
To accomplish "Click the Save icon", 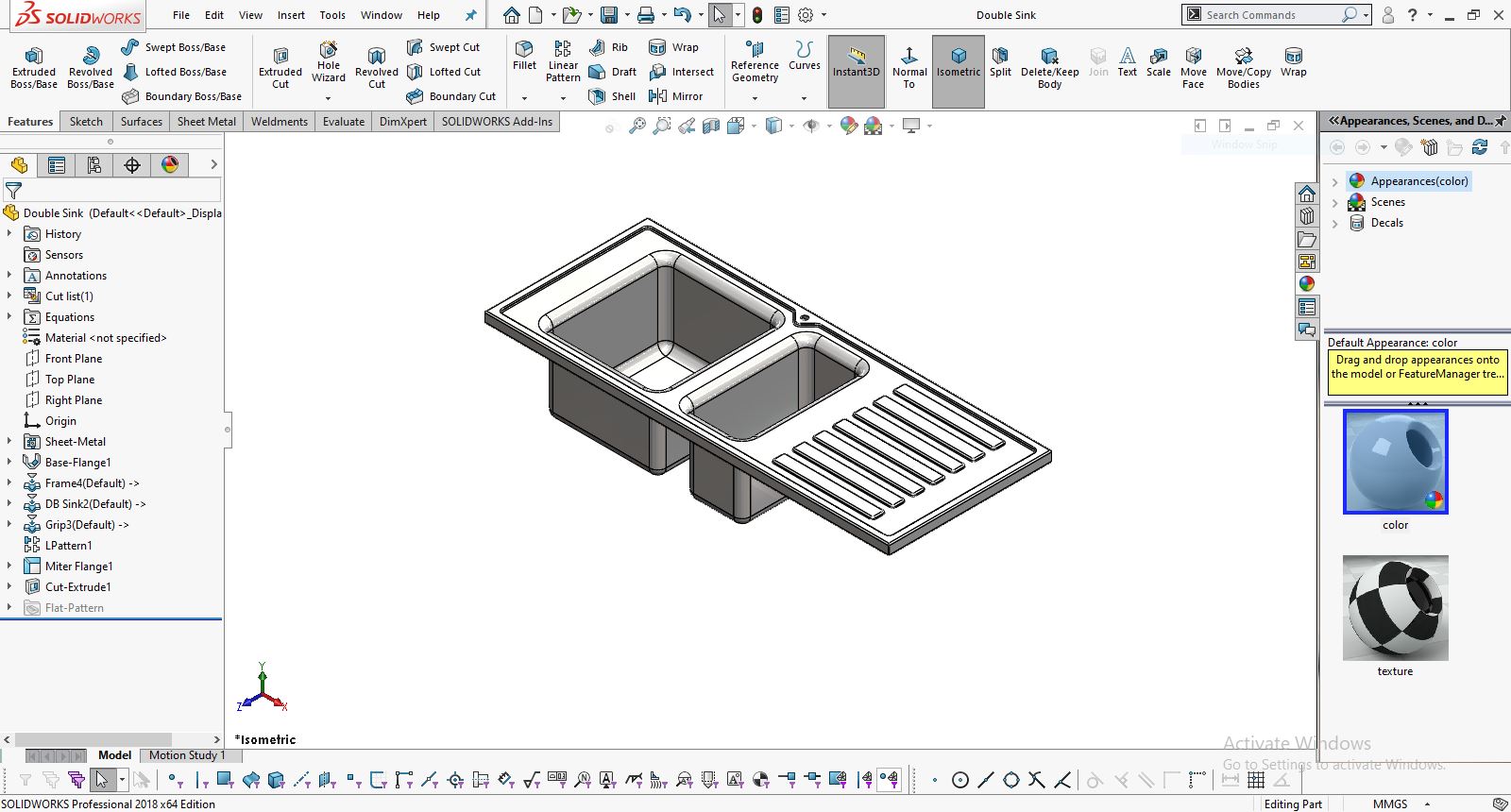I will point(609,15).
